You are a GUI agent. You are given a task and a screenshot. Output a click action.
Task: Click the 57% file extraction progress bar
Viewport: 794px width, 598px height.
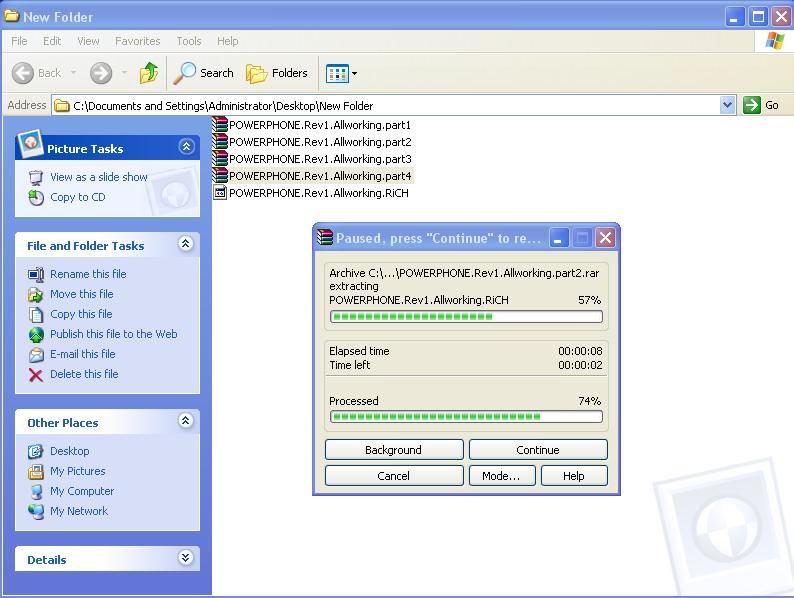[466, 316]
